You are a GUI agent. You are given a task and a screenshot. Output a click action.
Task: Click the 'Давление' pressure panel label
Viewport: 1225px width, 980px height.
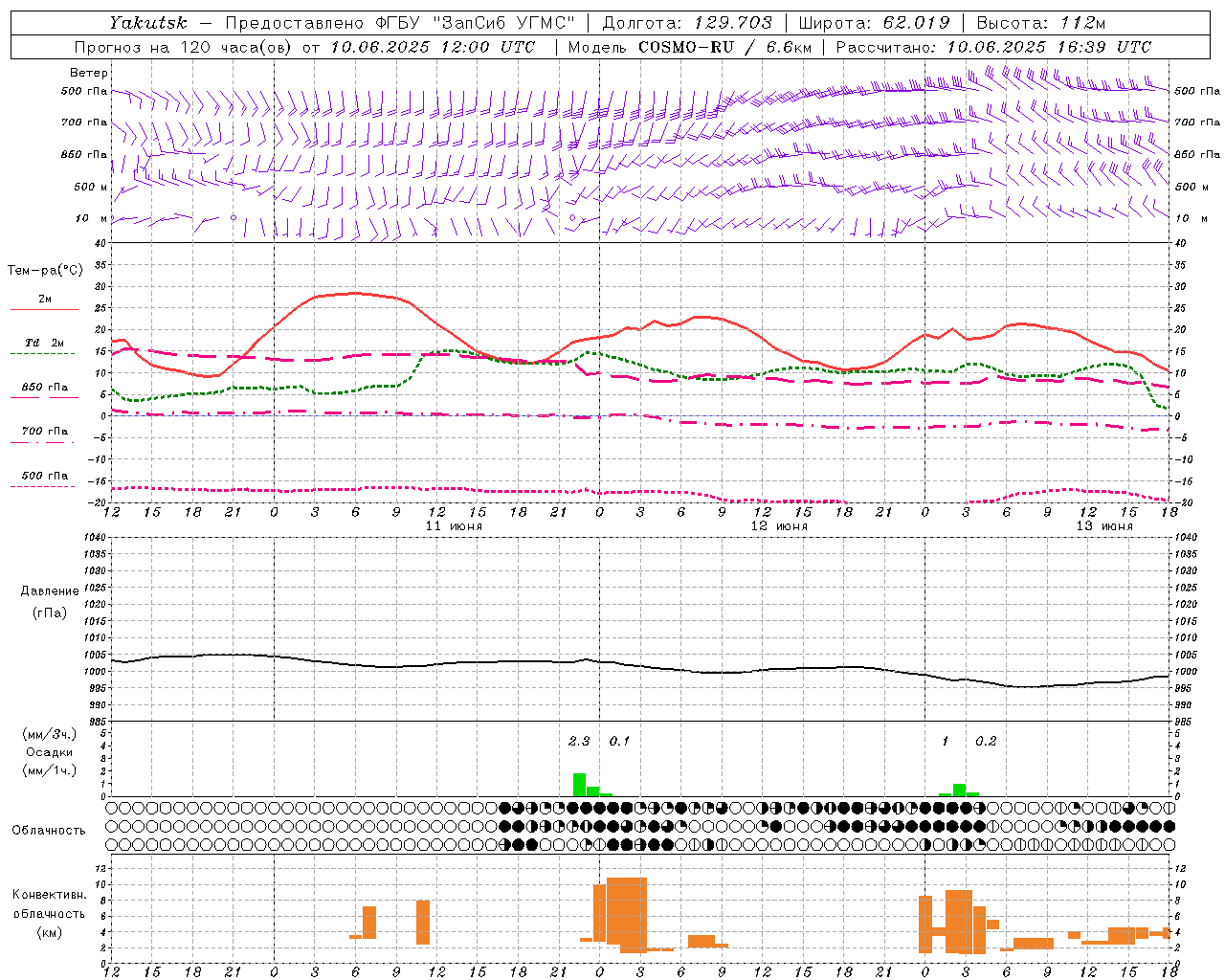pyautogui.click(x=49, y=591)
